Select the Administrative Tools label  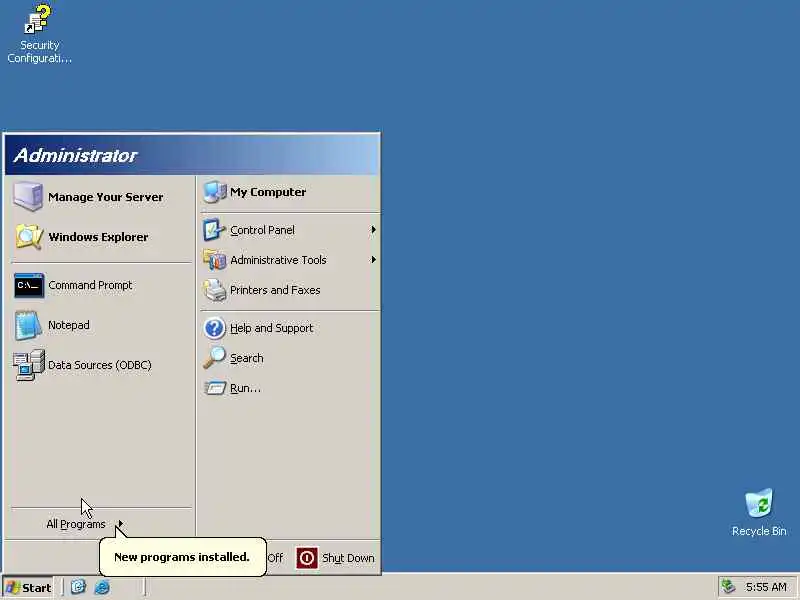click(278, 260)
